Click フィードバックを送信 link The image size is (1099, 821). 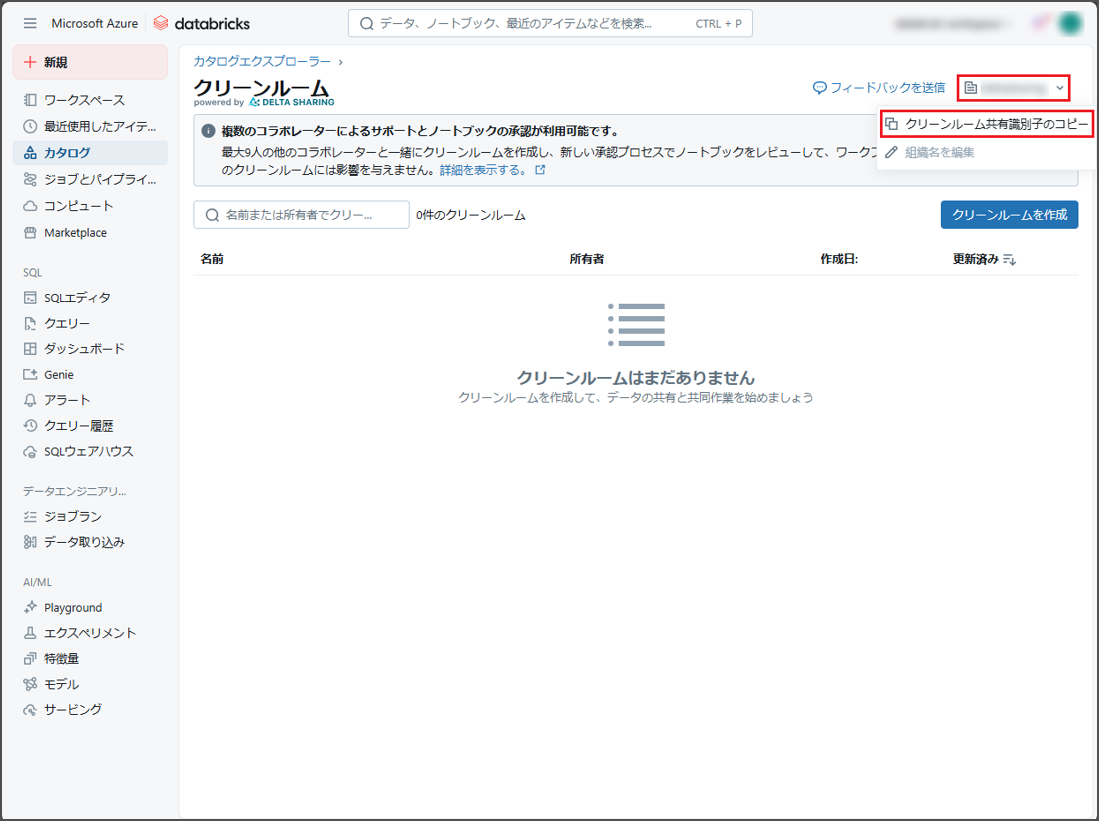point(887,88)
